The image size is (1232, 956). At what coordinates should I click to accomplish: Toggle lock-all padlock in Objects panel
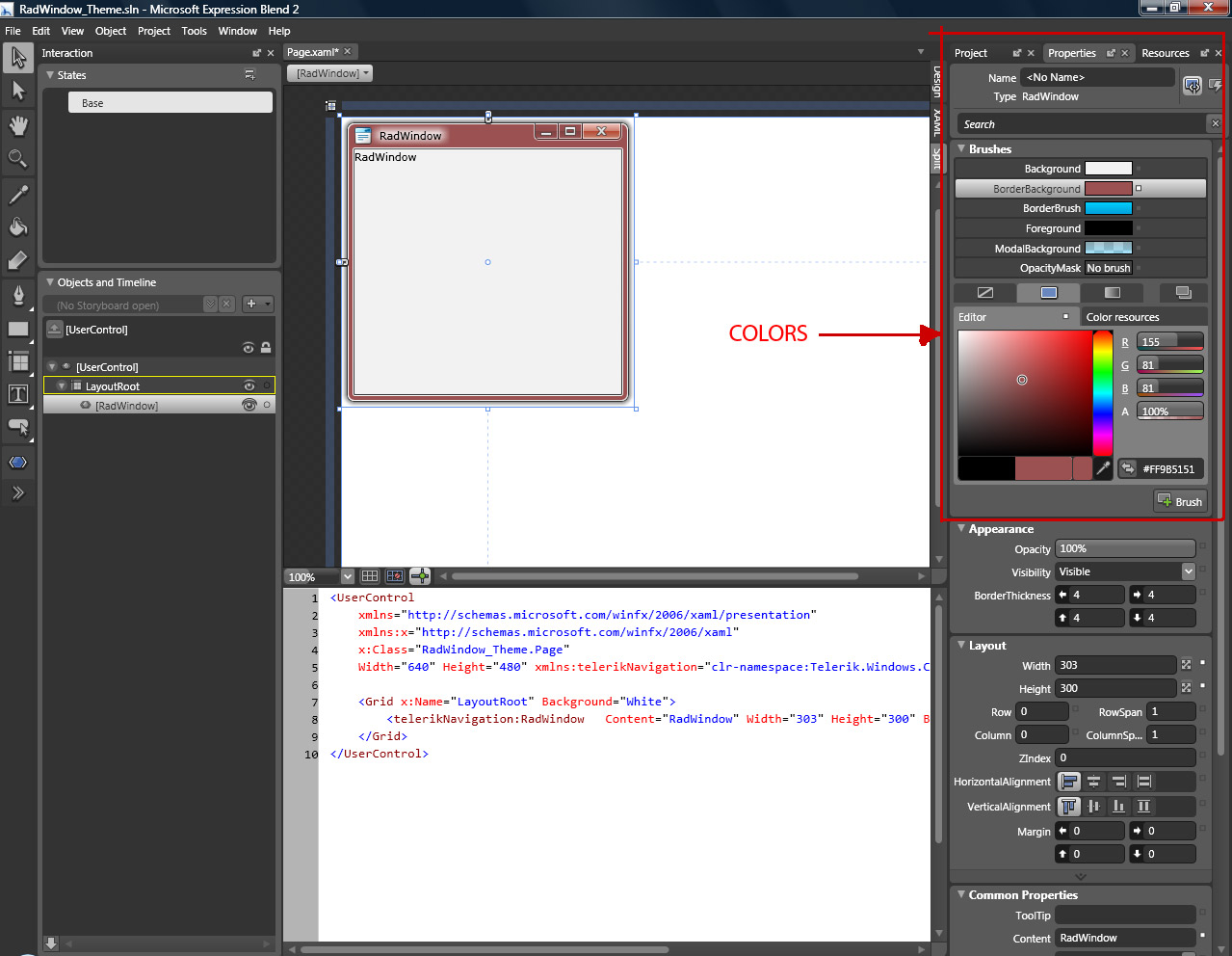[x=266, y=348]
